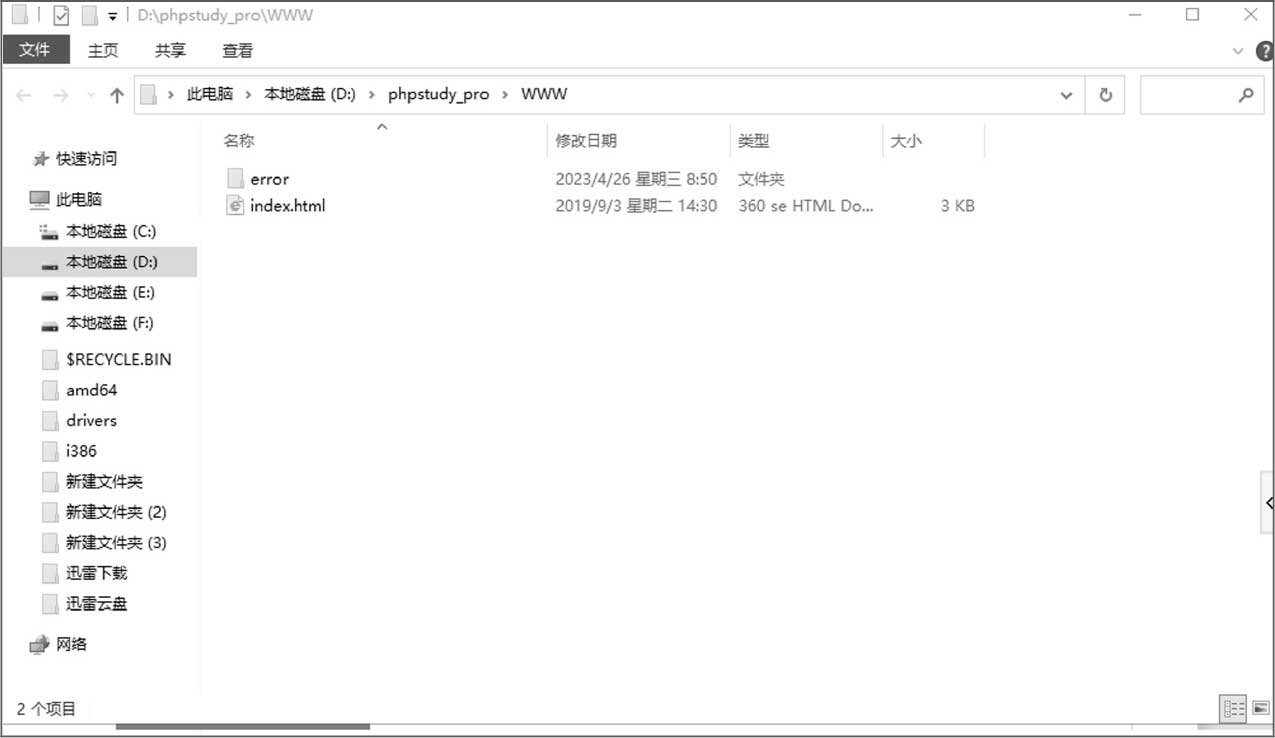This screenshot has height=738, width=1275.
Task: Click the 2023/4/26 modified date of error
Action: pyautogui.click(x=636, y=179)
